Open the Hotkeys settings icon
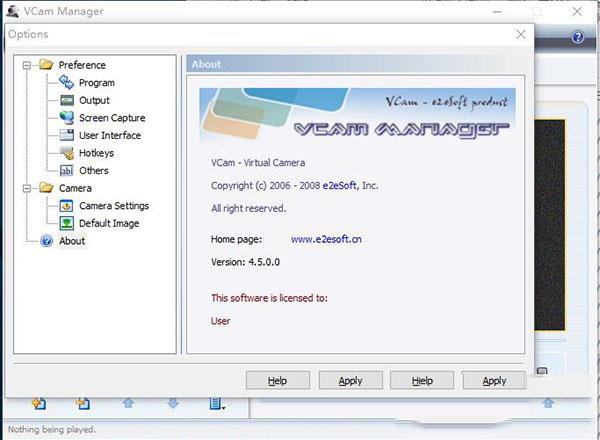Image resolution: width=600 pixels, height=440 pixels. 66,153
